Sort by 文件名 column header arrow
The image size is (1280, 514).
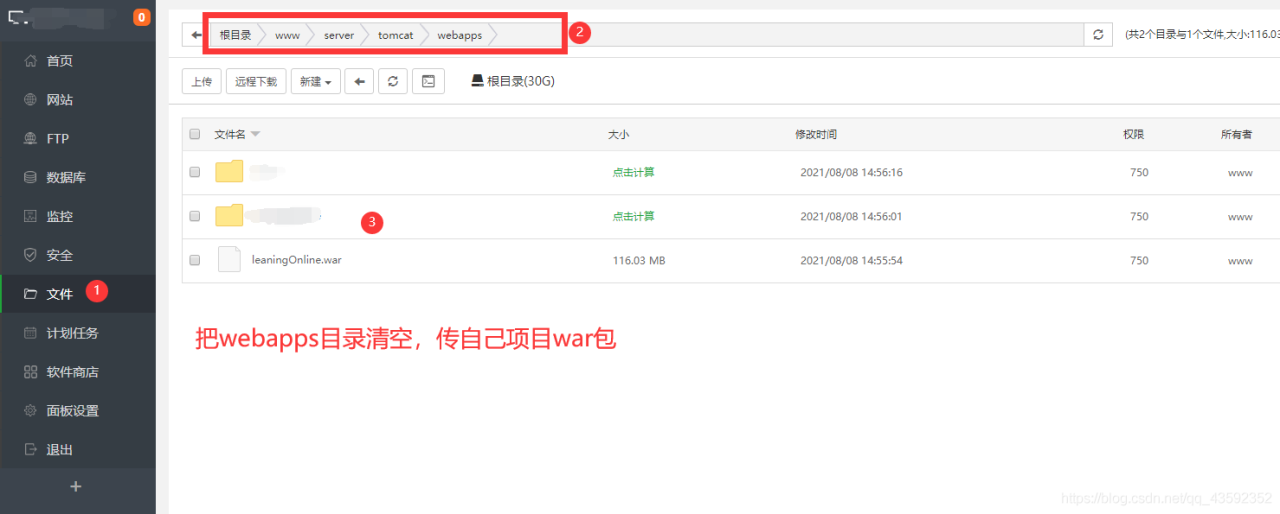coord(255,134)
